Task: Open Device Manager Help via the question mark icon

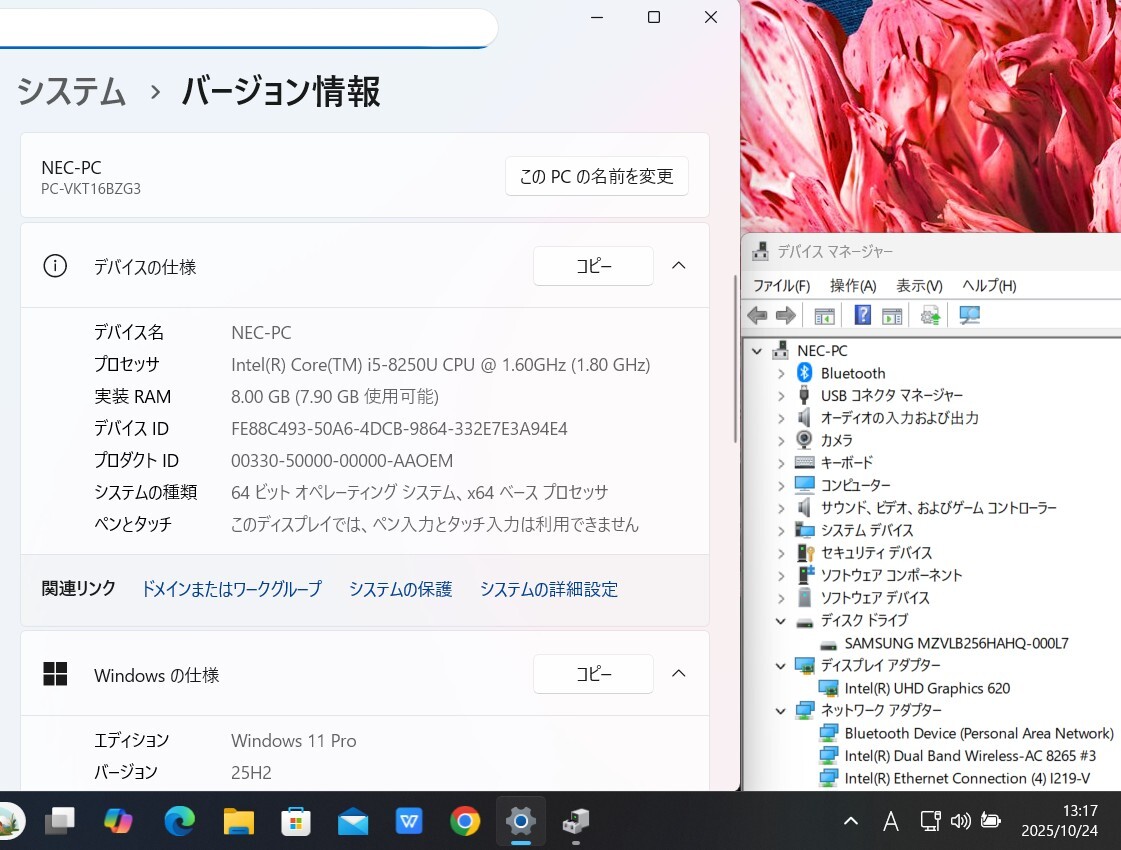Action: [x=862, y=315]
